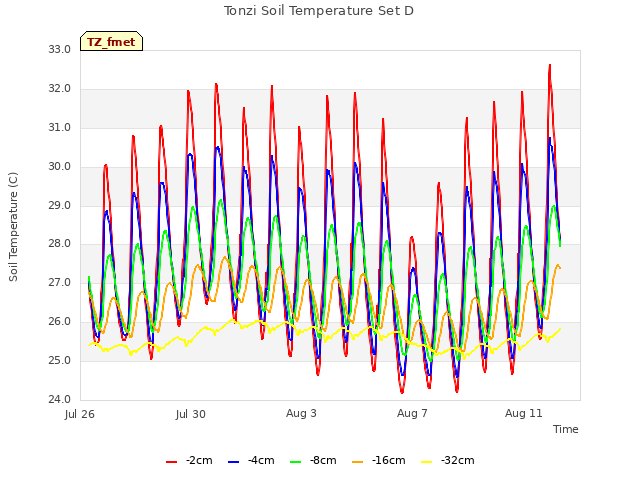Click the red -2cm legend swatch
Screen dimensions: 640x480
[171, 462]
